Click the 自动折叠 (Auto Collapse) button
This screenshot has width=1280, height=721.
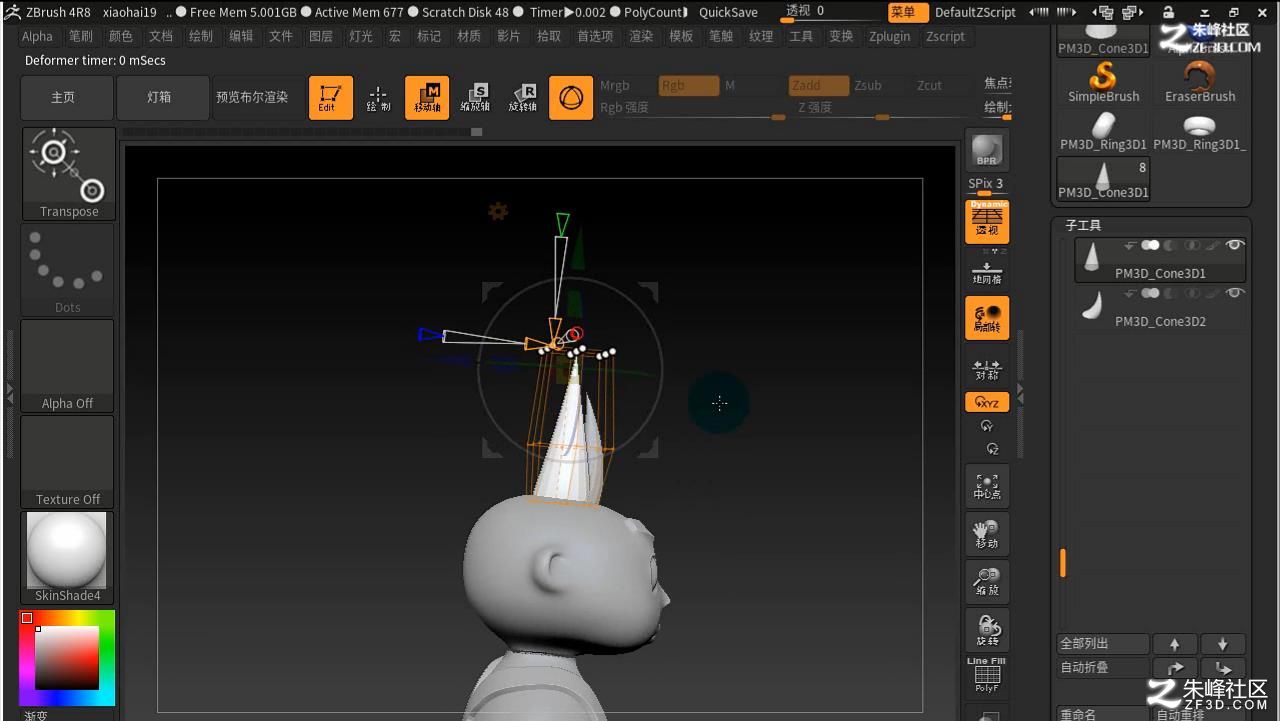click(x=1103, y=668)
